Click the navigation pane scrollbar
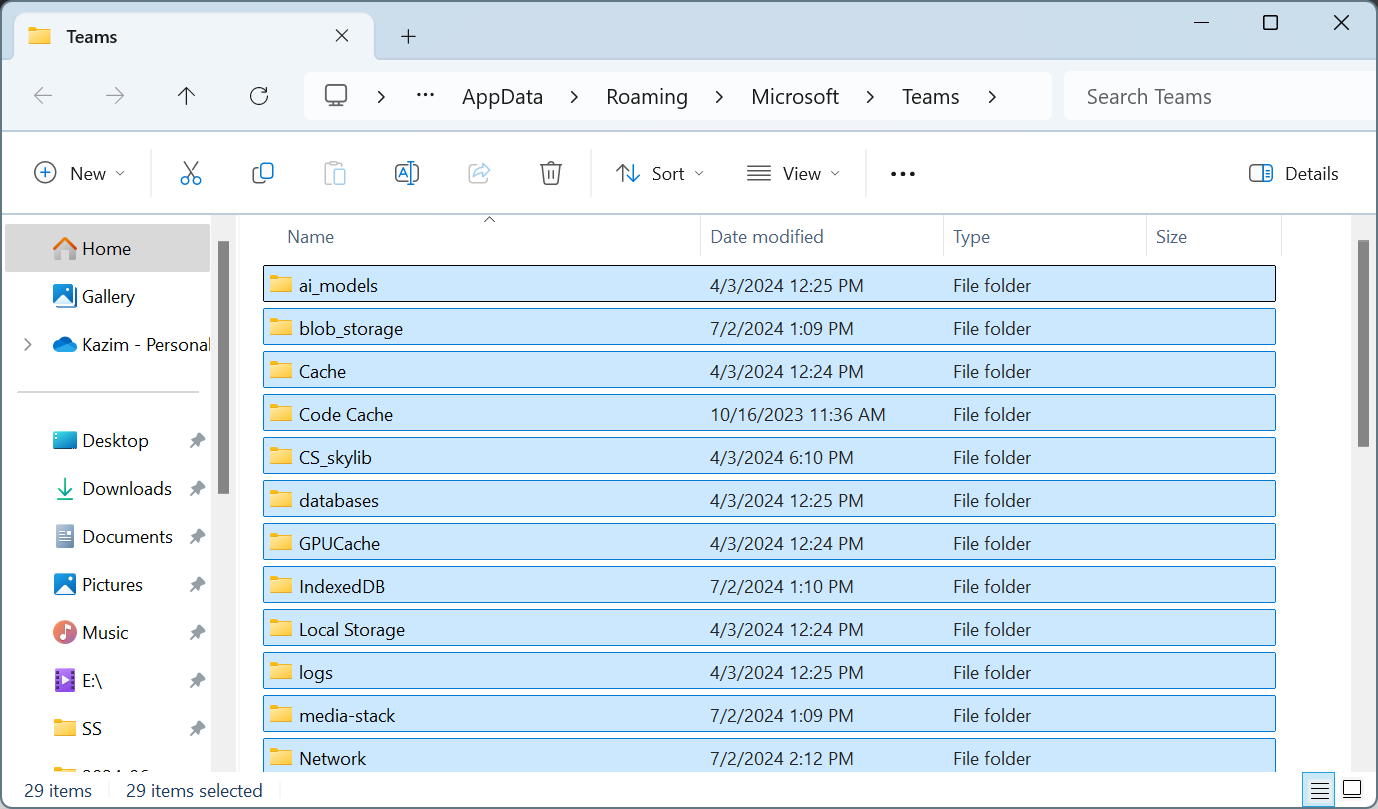This screenshot has height=809, width=1378. 224,367
